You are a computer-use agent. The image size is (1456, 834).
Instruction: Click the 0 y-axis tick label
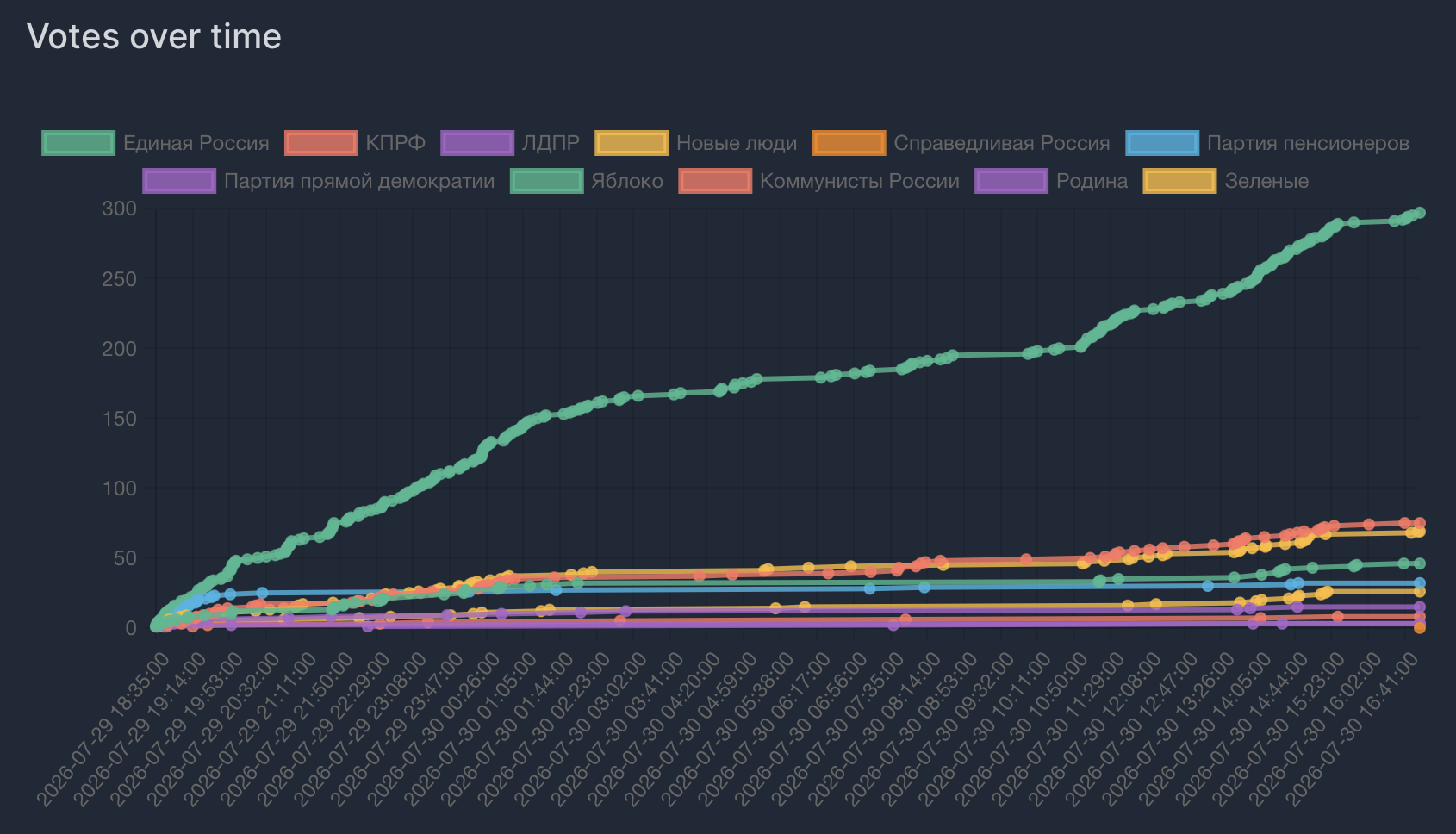coord(131,628)
